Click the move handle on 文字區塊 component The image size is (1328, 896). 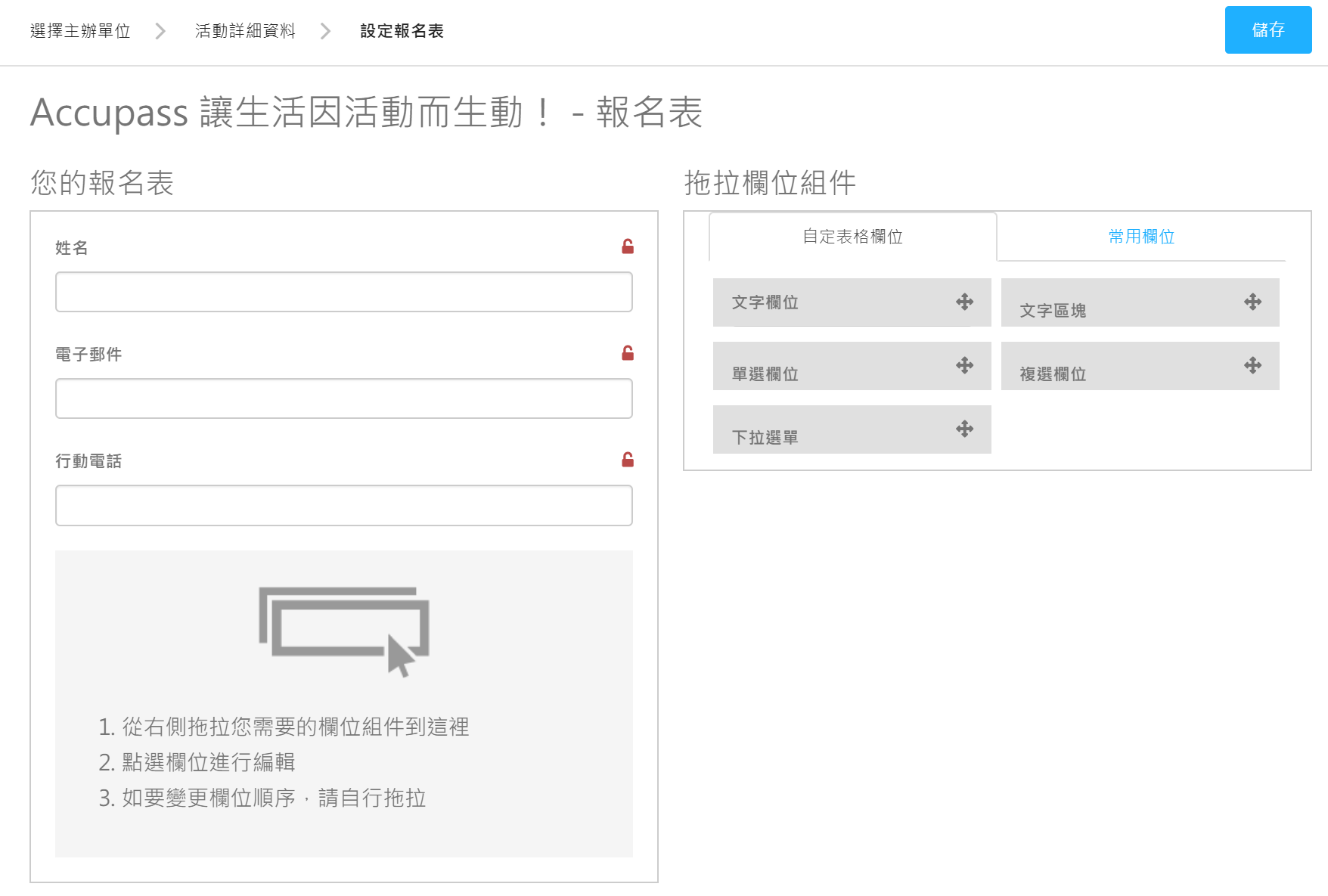coord(1252,302)
